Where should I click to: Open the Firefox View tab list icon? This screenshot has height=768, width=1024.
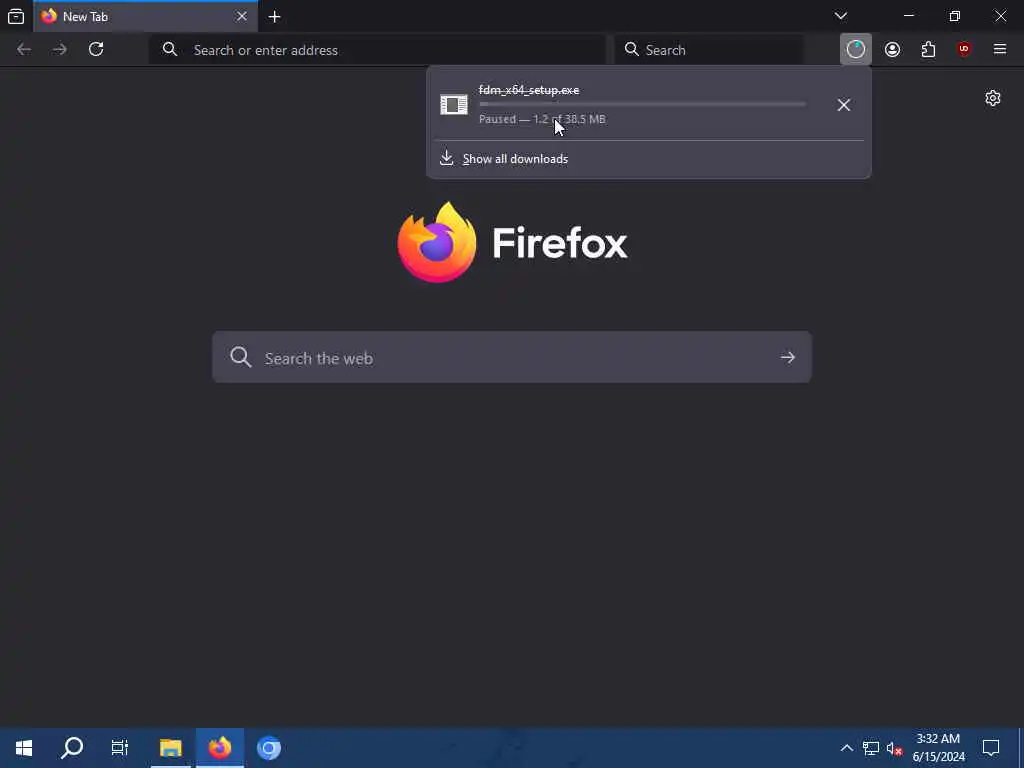coord(16,16)
